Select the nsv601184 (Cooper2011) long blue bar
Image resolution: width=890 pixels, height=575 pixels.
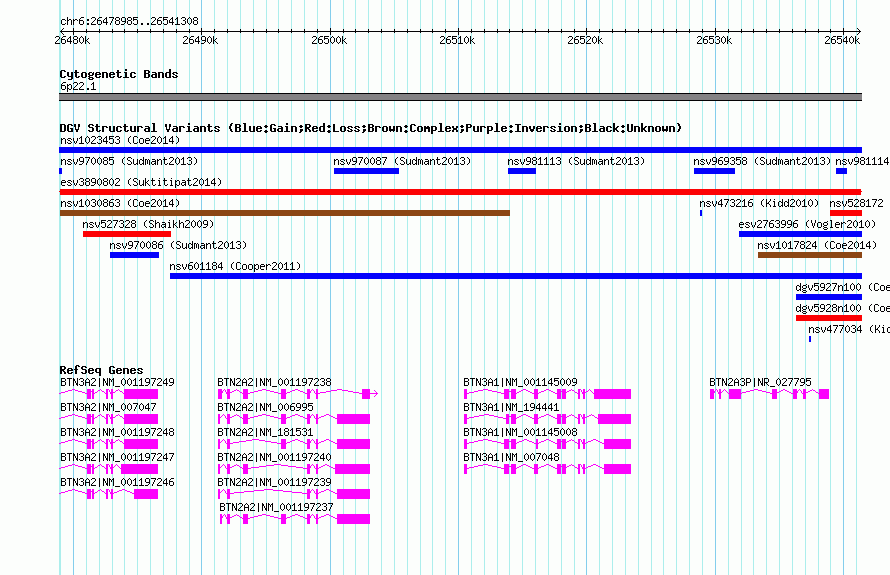[x=516, y=276]
